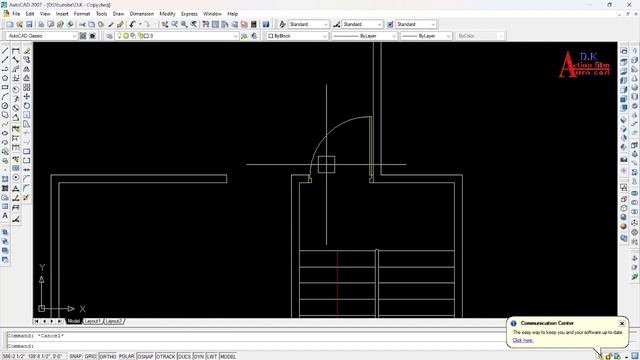Screen dimensions: 640x360
Task: Open the AutoCAD Classic workspace dropdown
Action: click(x=42, y=36)
